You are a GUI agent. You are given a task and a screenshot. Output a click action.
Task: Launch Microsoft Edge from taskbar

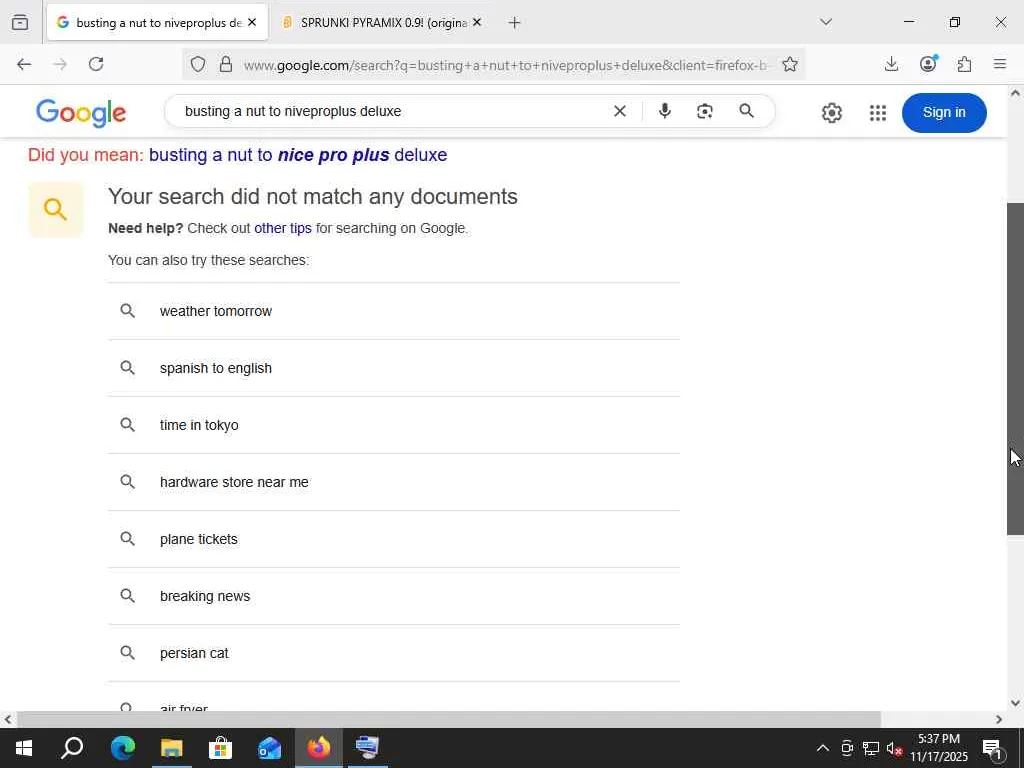coord(122,748)
